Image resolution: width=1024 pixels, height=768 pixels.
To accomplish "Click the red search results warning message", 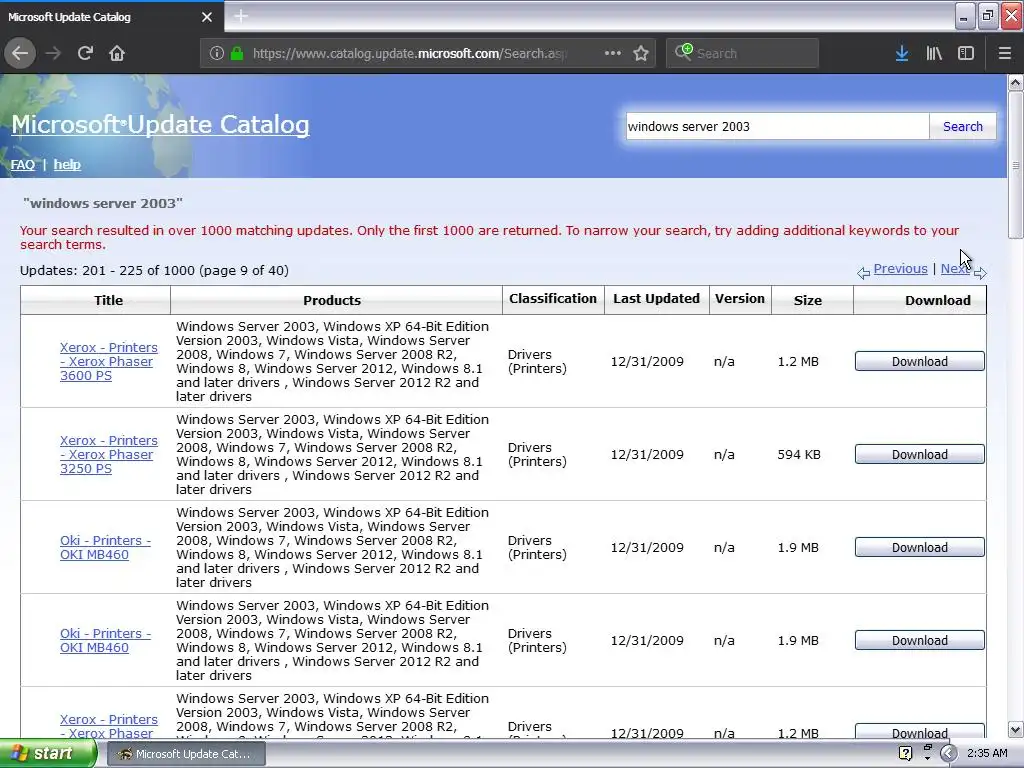I will [x=489, y=237].
